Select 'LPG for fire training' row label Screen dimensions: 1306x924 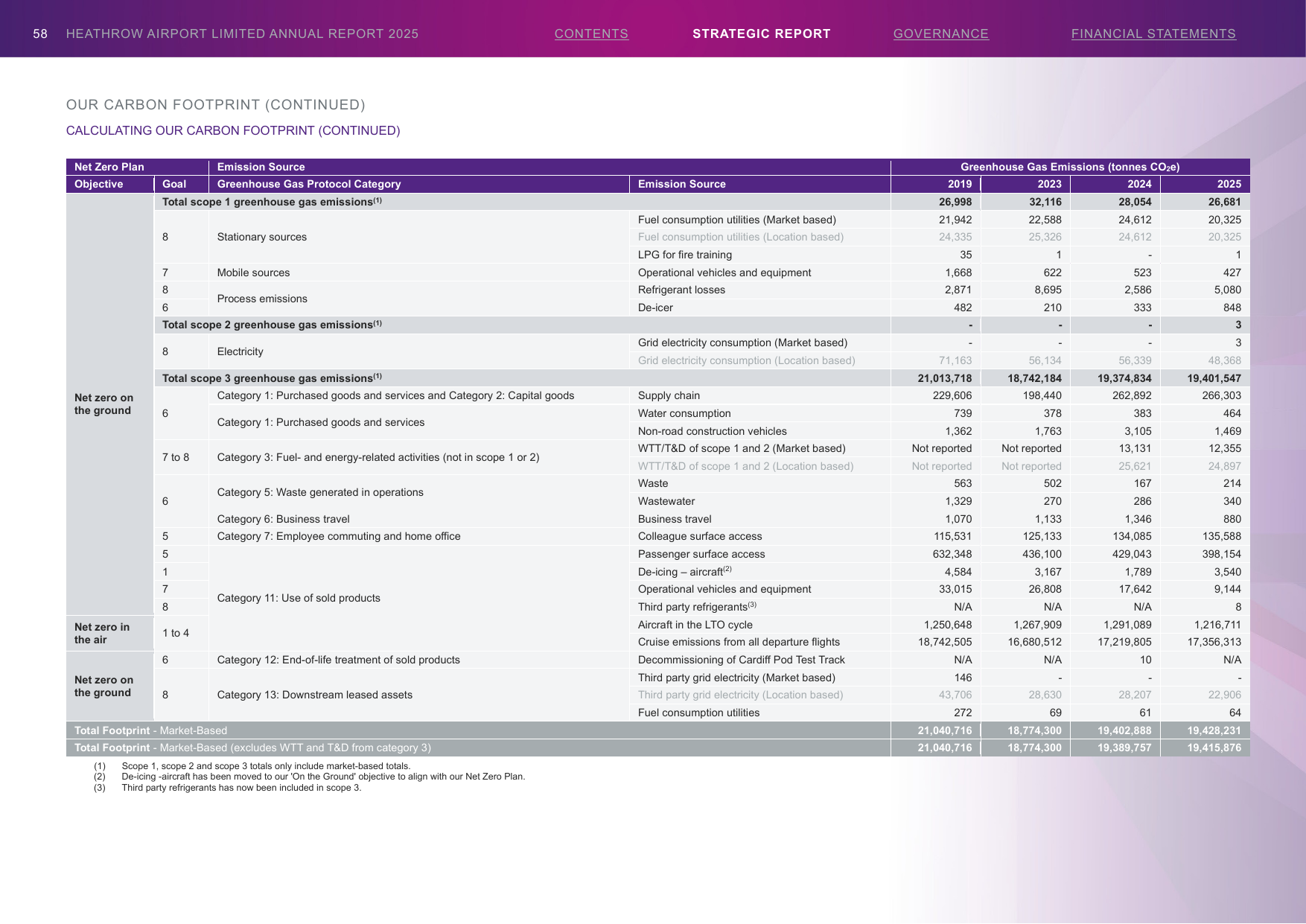point(685,255)
